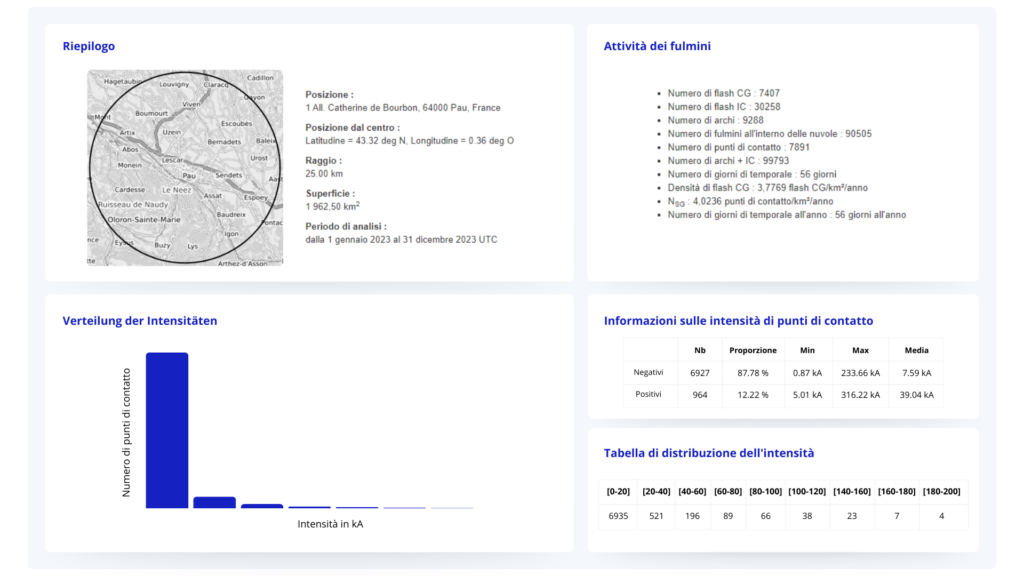Click the analysis period date range
The height and width of the screenshot is (576, 1024).
tap(402, 240)
